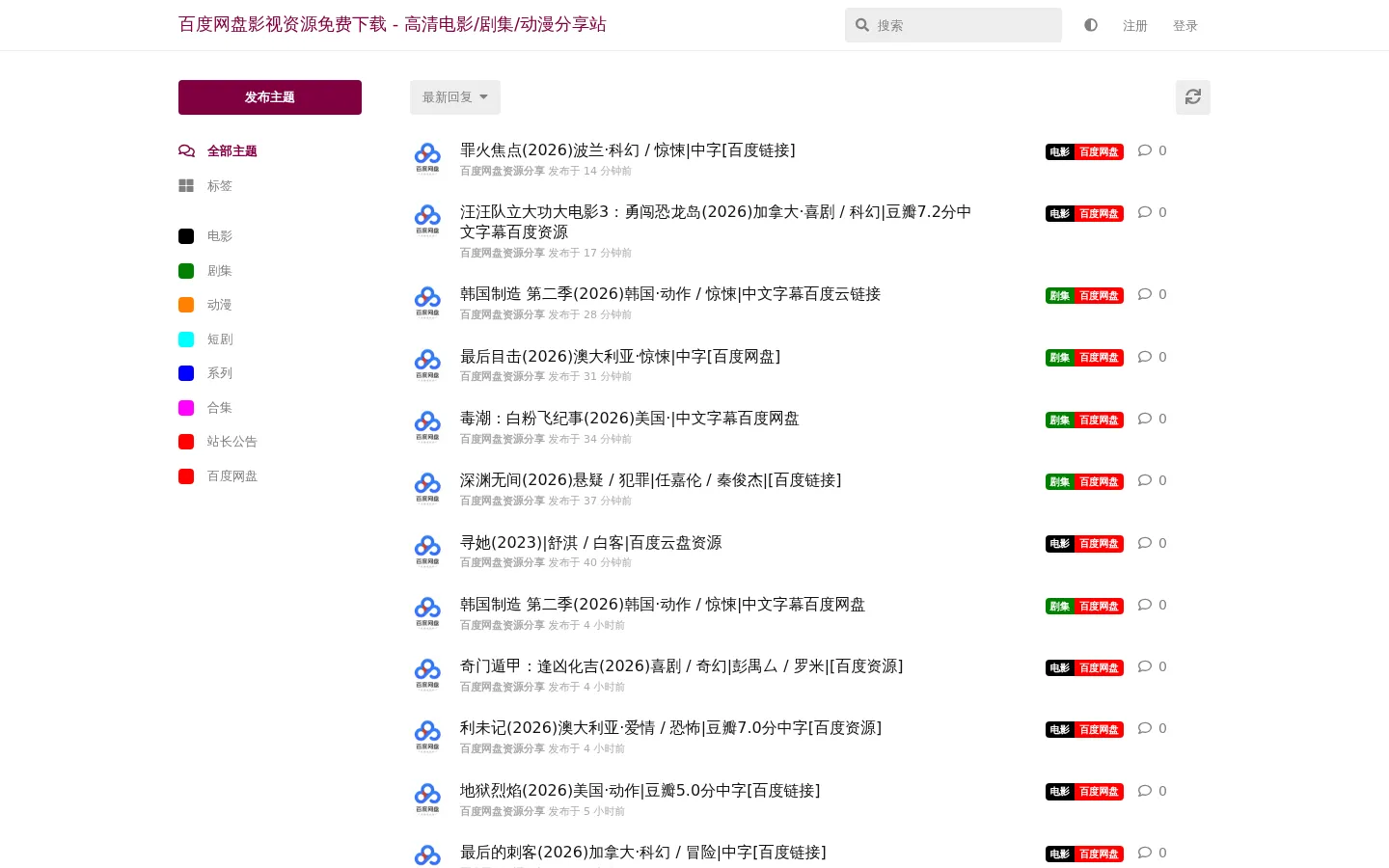Click the search magnifier icon
Screen dimensions: 1389x868
[862, 25]
